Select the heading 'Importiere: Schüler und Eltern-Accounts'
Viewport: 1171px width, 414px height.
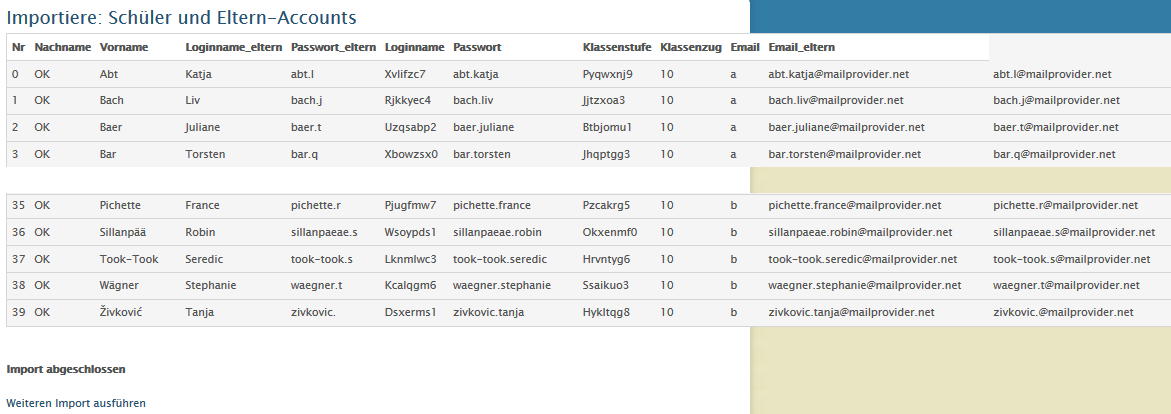[181, 17]
